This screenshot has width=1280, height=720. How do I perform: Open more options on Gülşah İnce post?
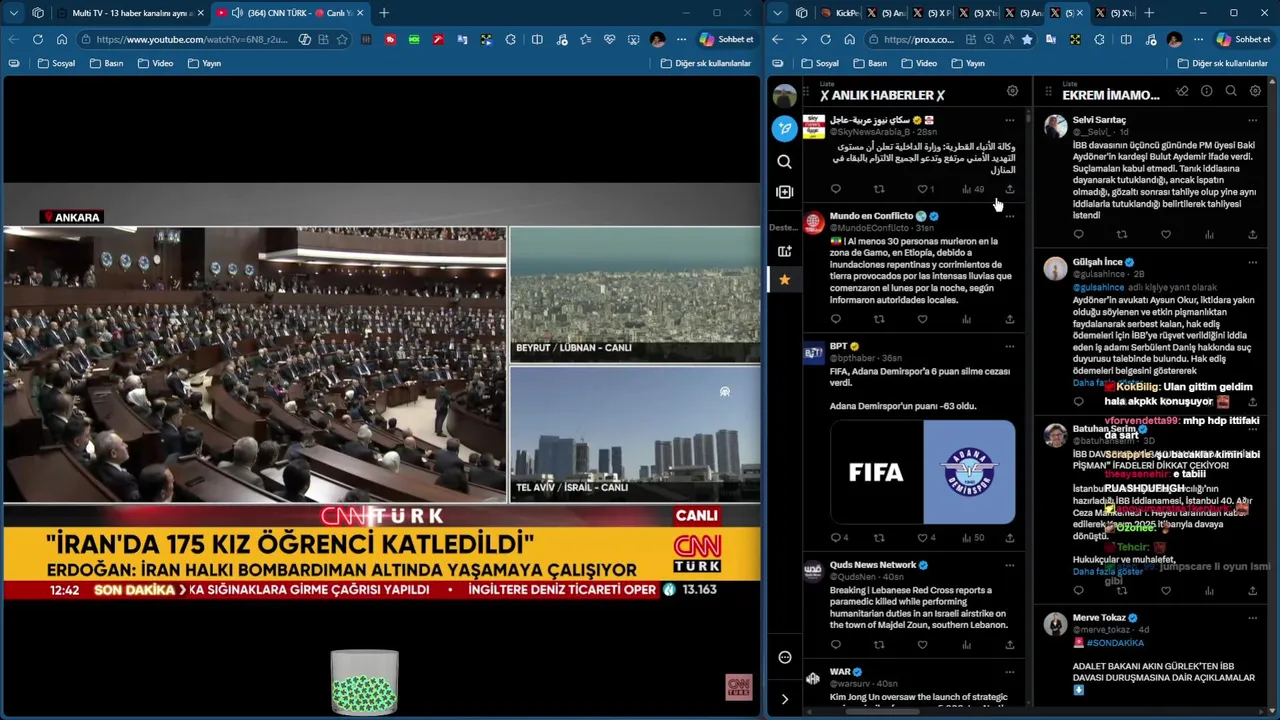[x=1252, y=262]
